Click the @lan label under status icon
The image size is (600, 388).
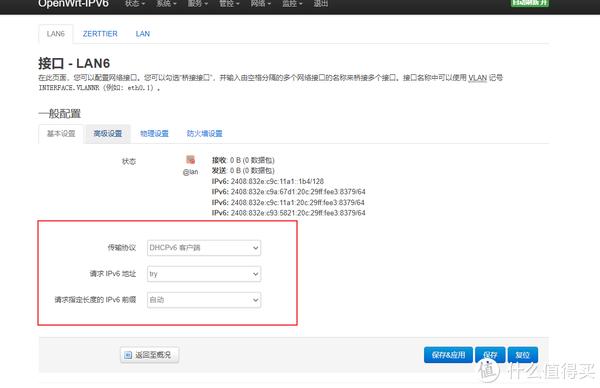point(190,172)
